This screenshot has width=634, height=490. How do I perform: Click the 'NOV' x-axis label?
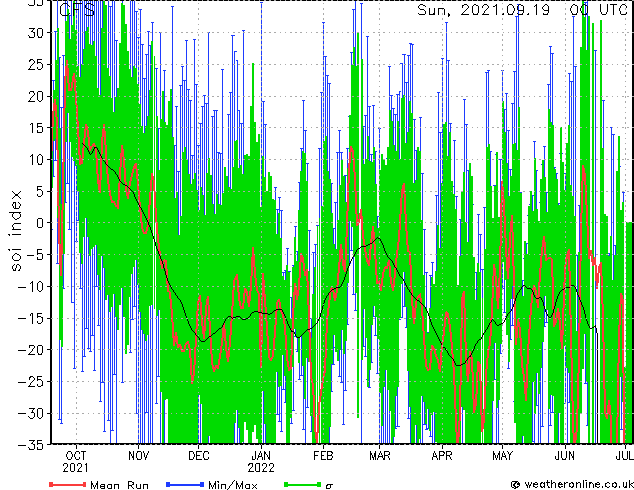pyautogui.click(x=138, y=456)
